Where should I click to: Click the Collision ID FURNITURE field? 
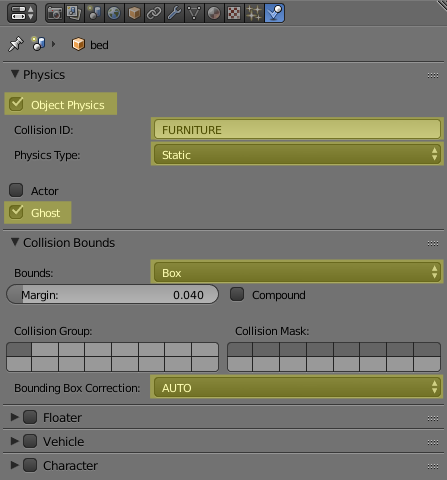297,129
